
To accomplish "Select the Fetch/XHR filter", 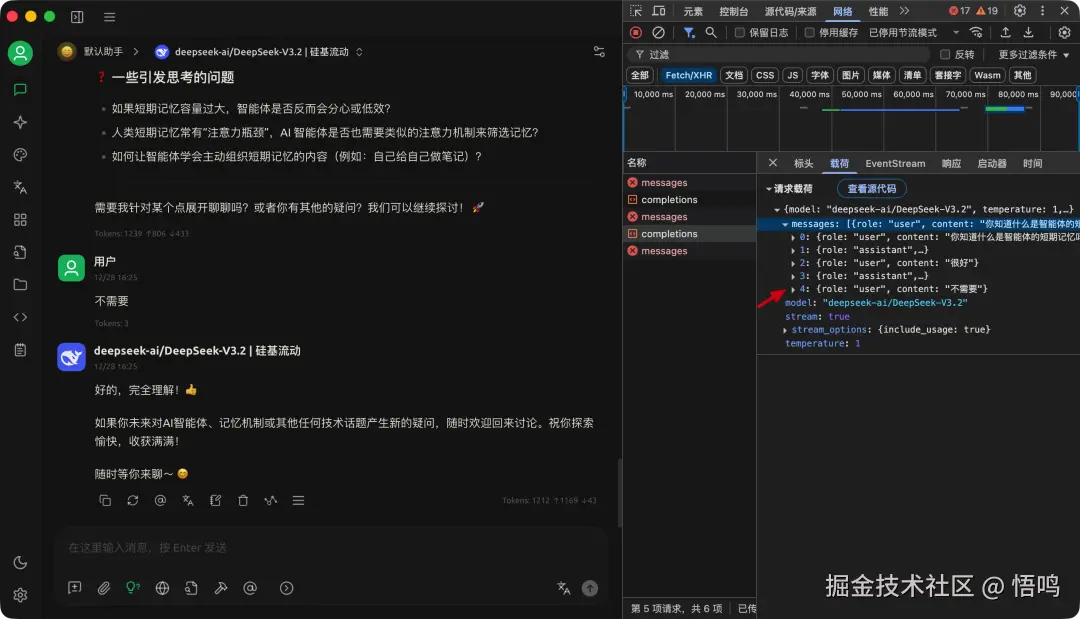I will pyautogui.click(x=688, y=75).
